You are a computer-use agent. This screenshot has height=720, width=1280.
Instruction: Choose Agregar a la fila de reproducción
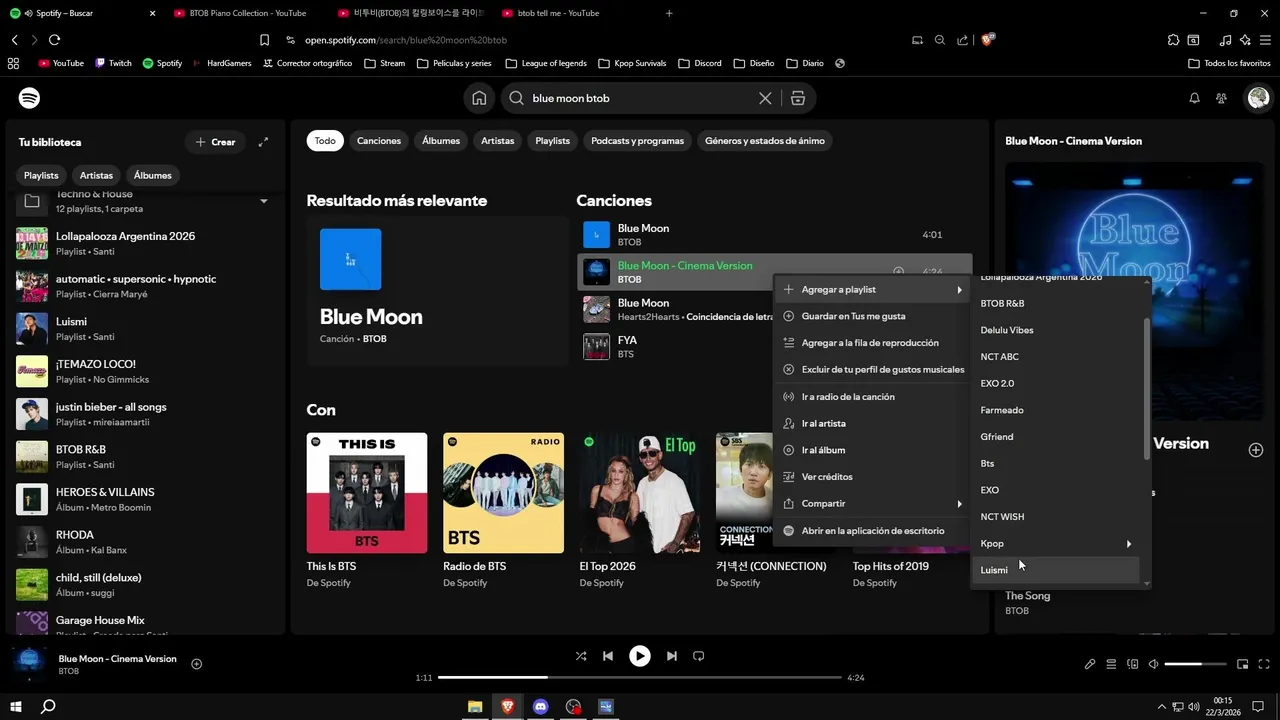pos(873,343)
